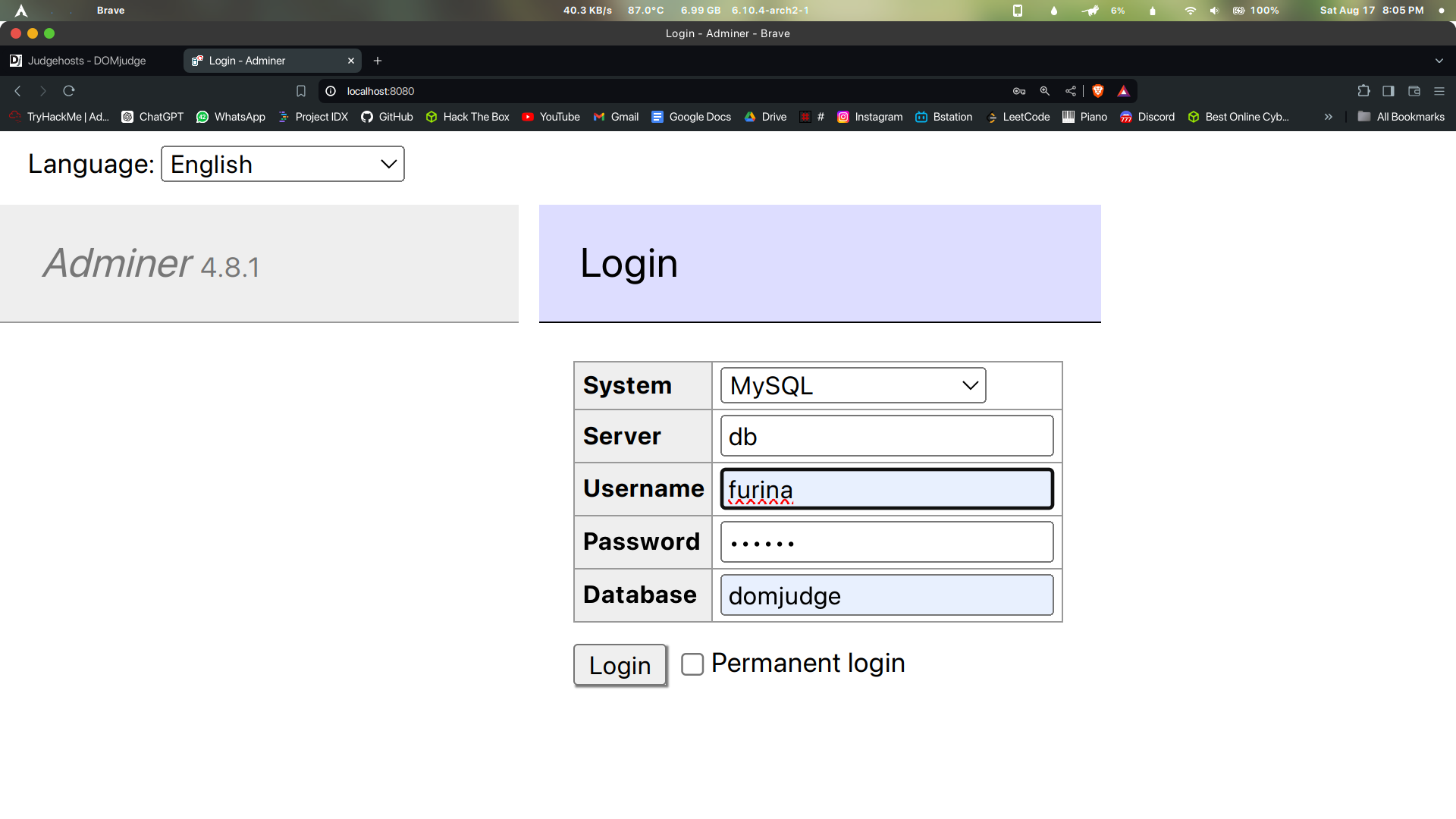Click the Server field containing db
Viewport: 1456px width, 819px height.
[886, 436]
